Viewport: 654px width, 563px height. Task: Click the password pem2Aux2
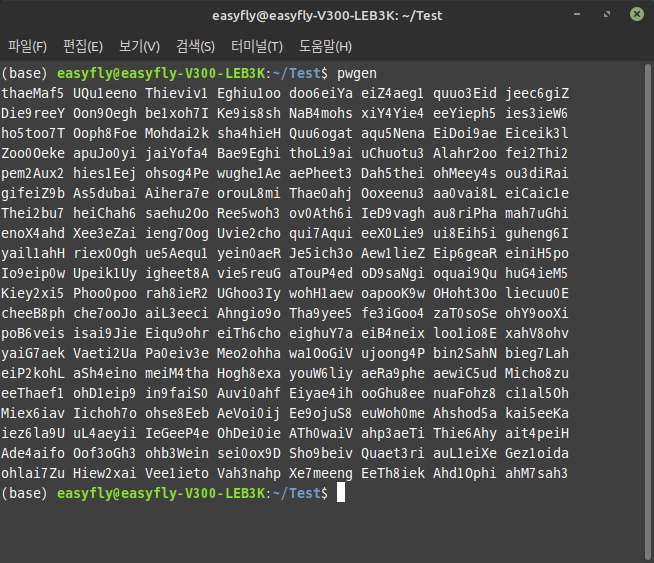[x=33, y=173]
